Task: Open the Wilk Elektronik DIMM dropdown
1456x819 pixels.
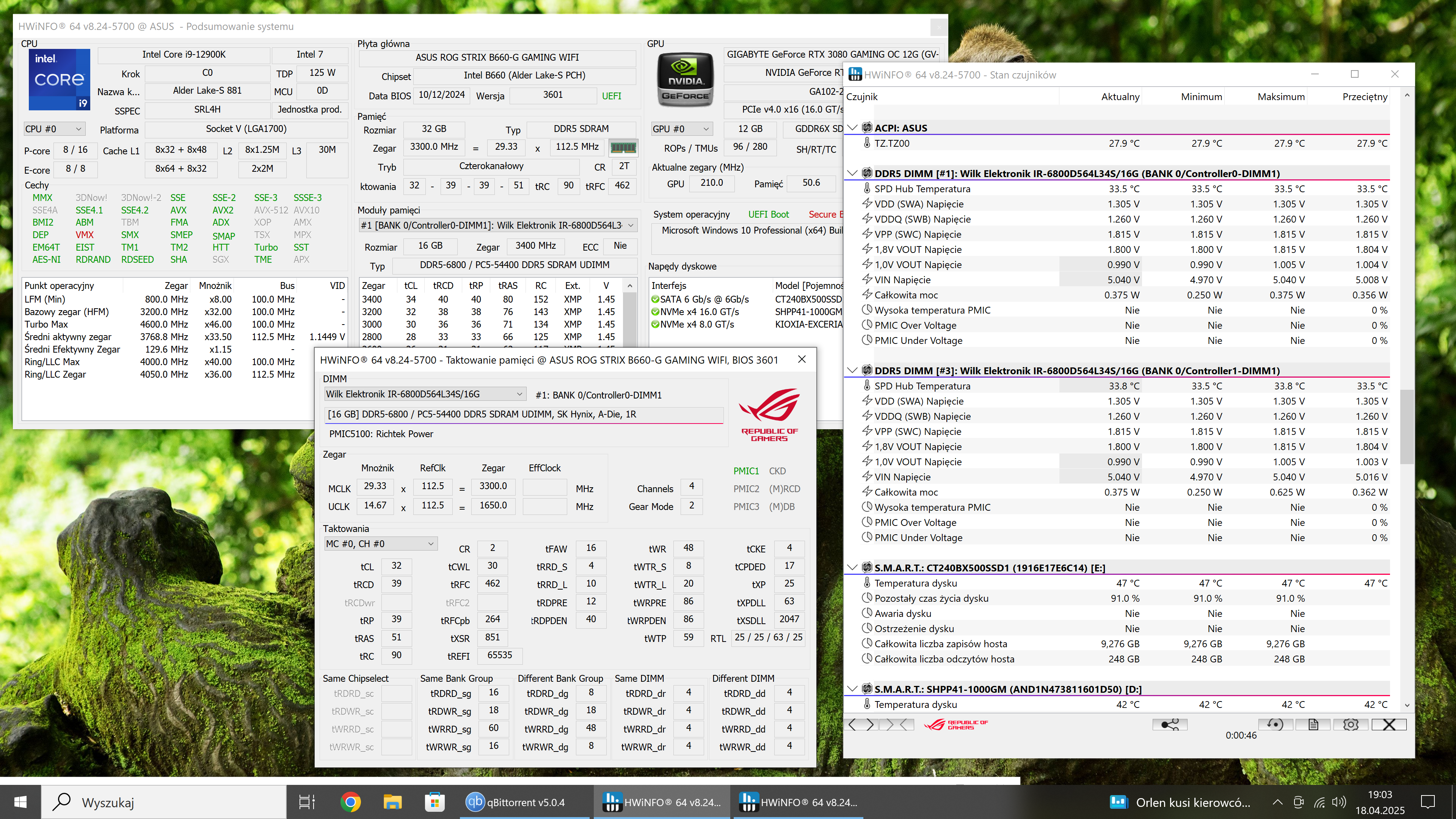Action: coord(425,394)
